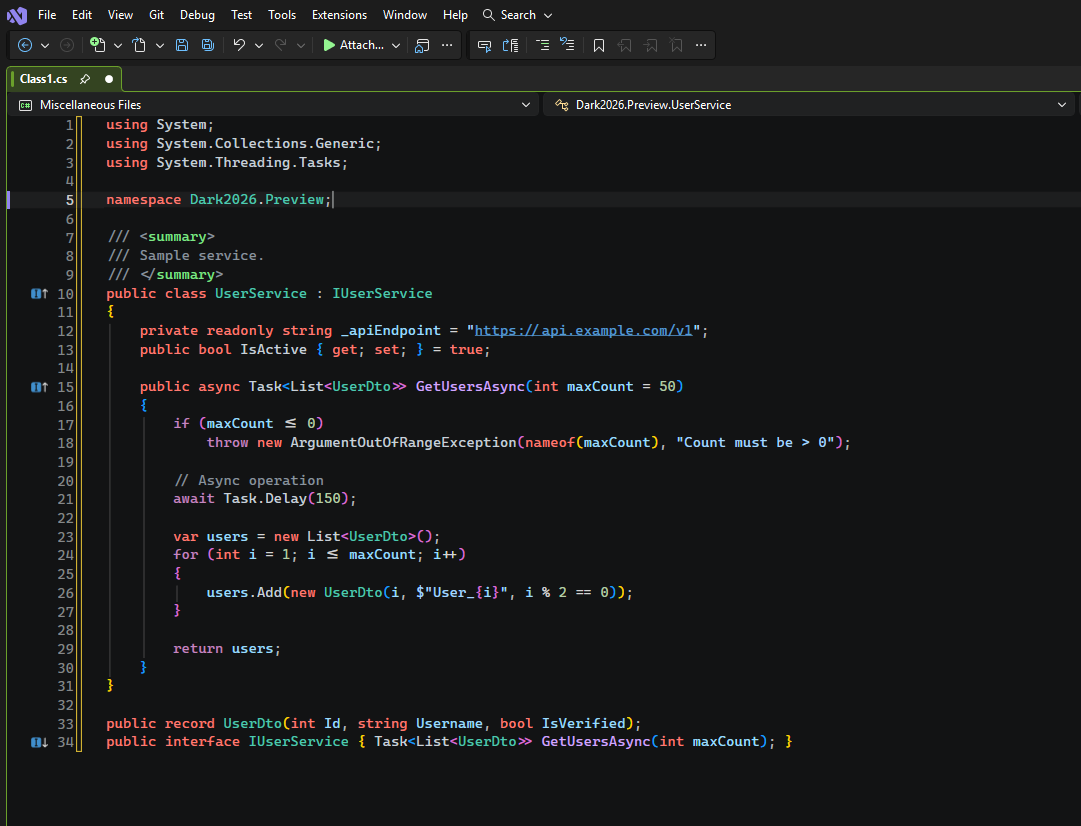Open the Window menu
This screenshot has width=1081, height=826.
405,15
